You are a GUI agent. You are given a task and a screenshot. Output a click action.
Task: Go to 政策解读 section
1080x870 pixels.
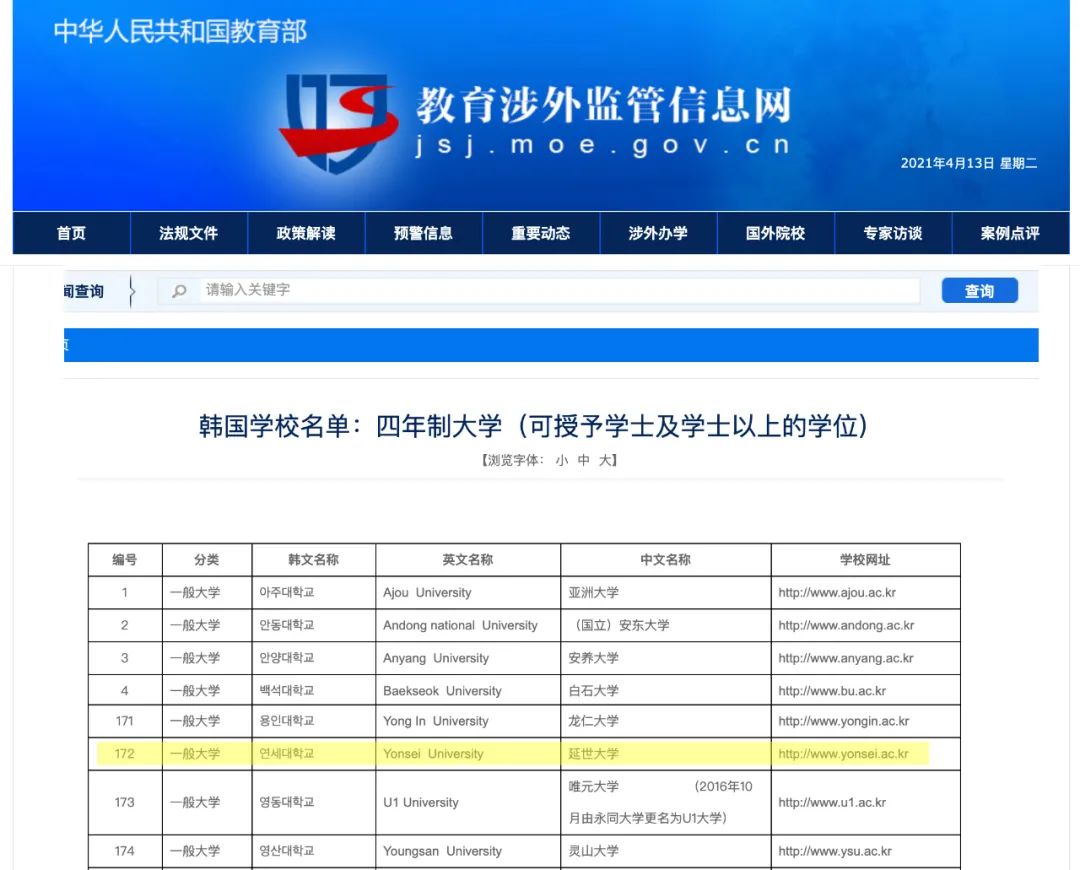point(306,233)
